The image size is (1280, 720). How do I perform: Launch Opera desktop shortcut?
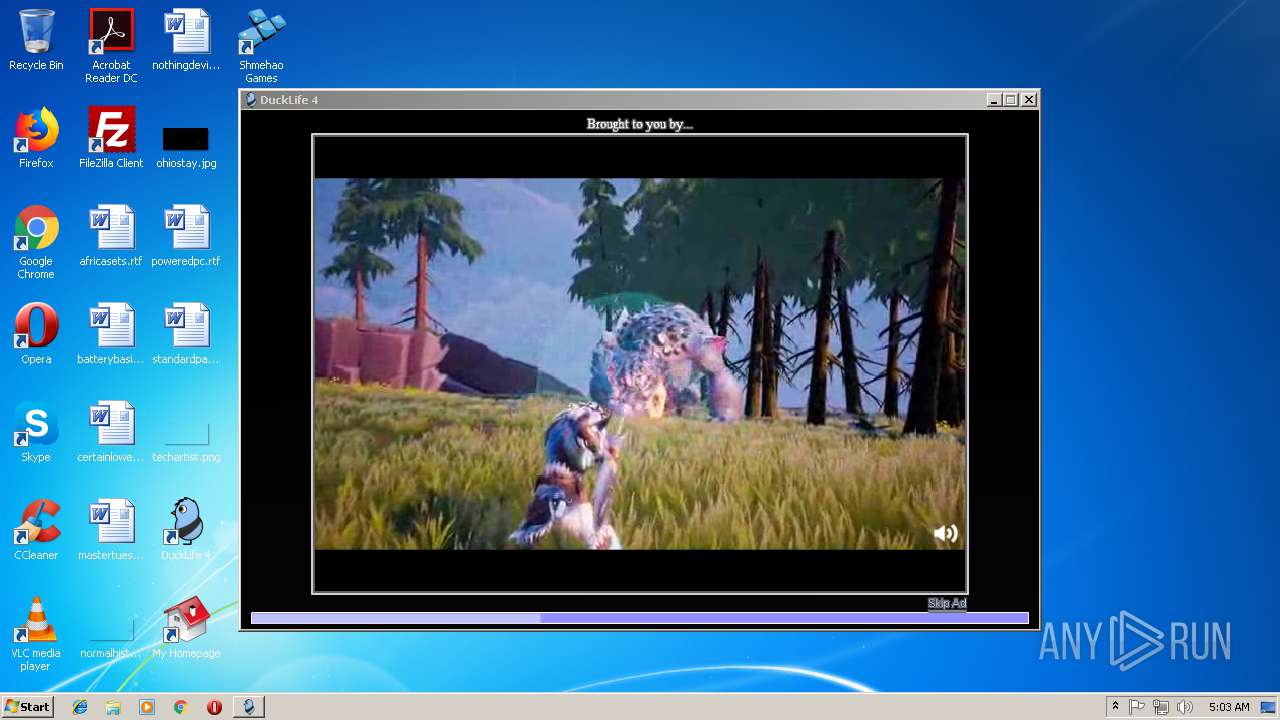(x=36, y=335)
